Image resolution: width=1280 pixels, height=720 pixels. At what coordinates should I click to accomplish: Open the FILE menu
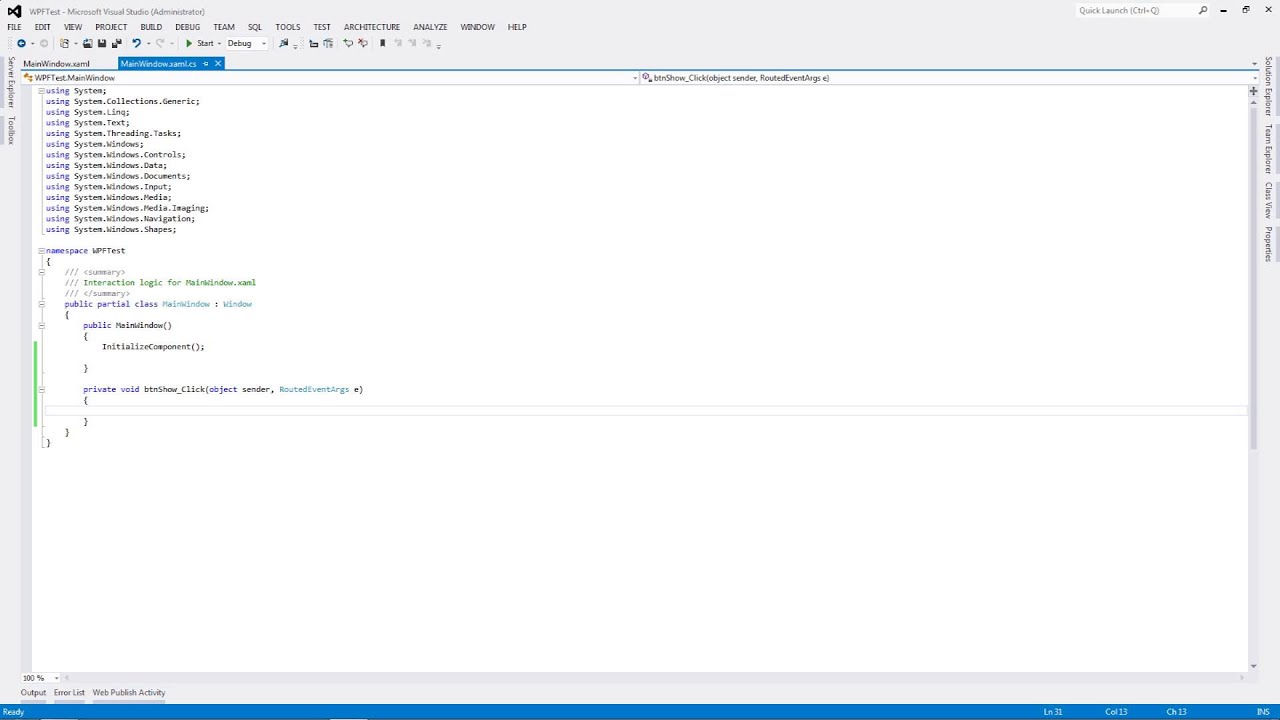click(14, 27)
